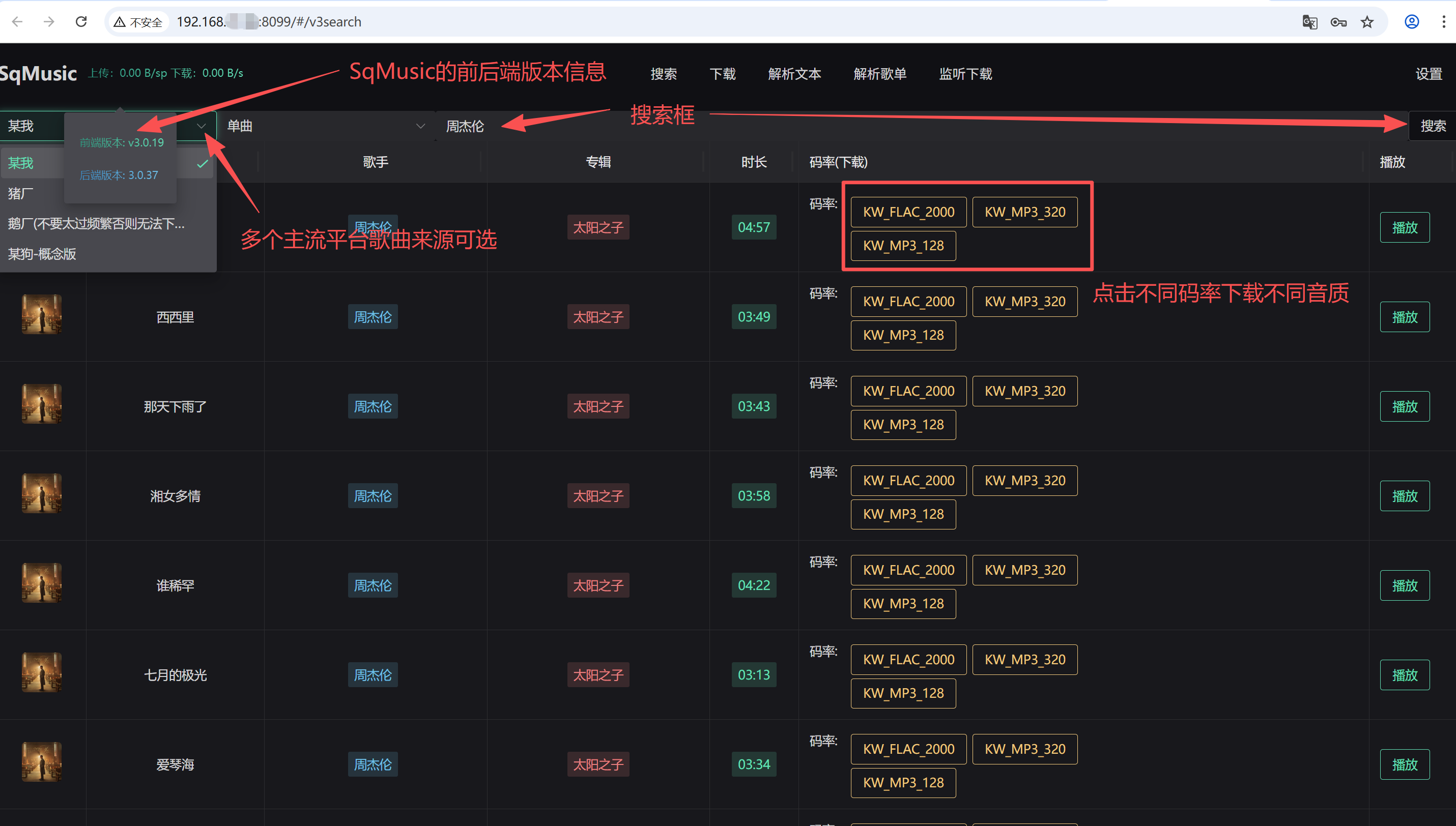Choose 猪厂 as music source
The width and height of the screenshot is (1456, 826).
click(x=20, y=193)
